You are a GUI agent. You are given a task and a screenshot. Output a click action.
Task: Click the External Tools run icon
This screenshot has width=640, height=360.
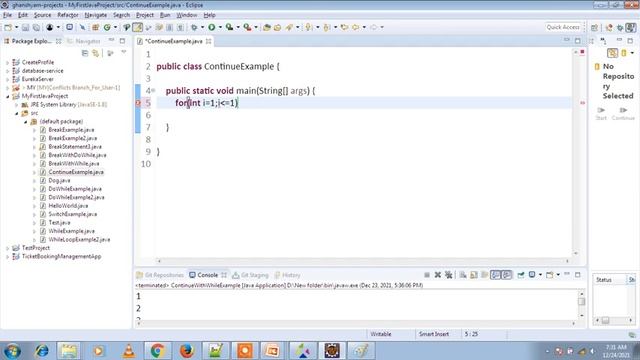click(247, 27)
